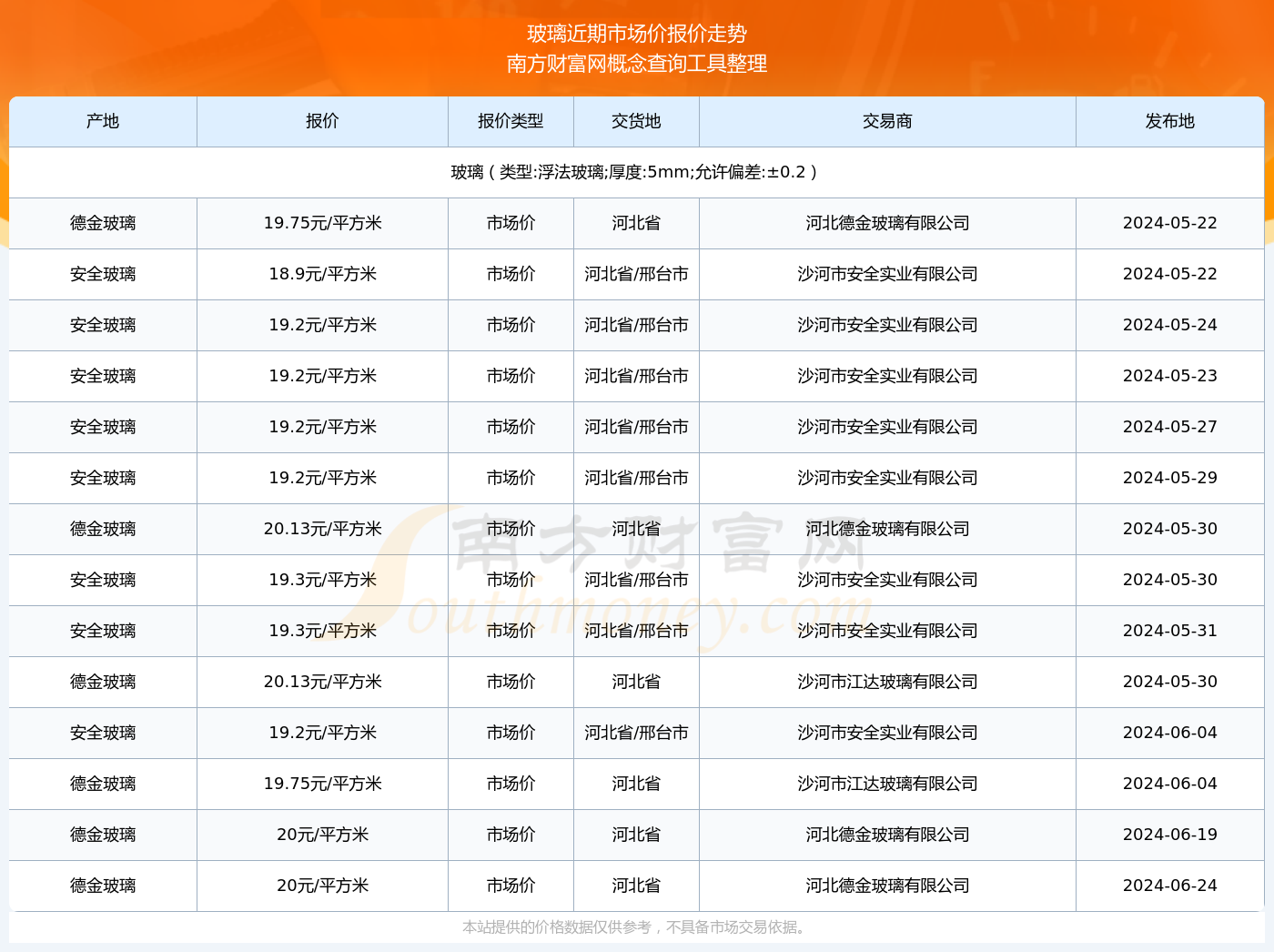Click 安全玻璃 in the 2024-05-23 row

point(103,376)
